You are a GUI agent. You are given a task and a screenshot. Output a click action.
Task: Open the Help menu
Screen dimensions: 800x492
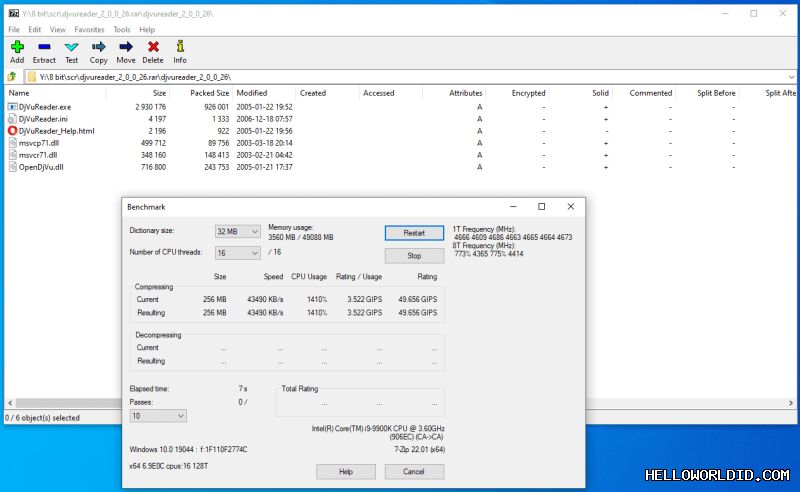pyautogui.click(x=147, y=30)
